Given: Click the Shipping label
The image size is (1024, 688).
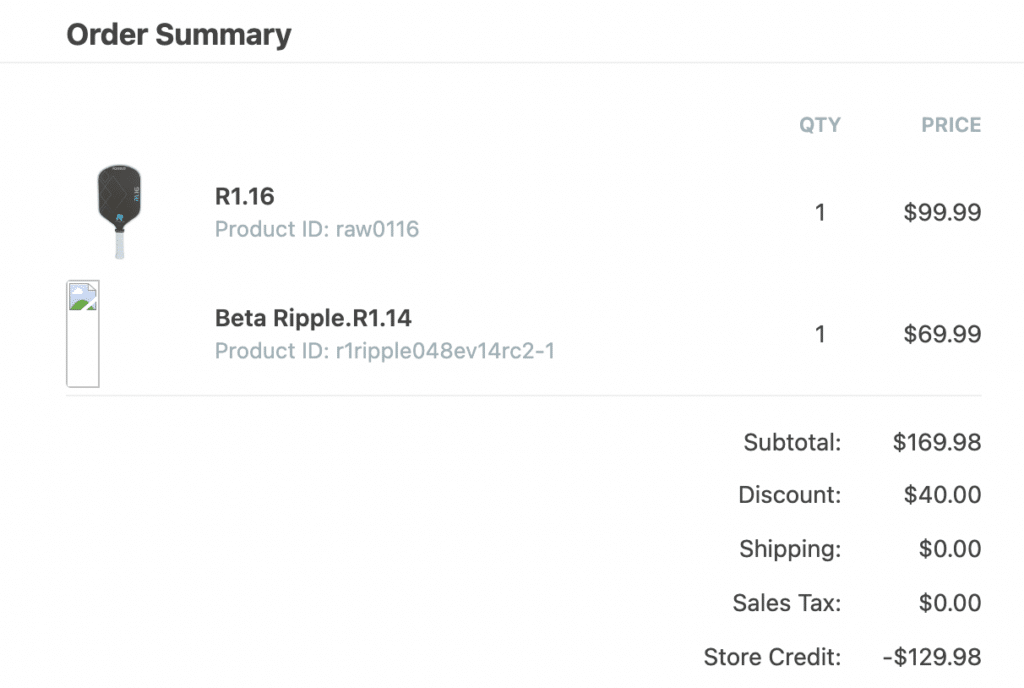Looking at the screenshot, I should (x=790, y=549).
